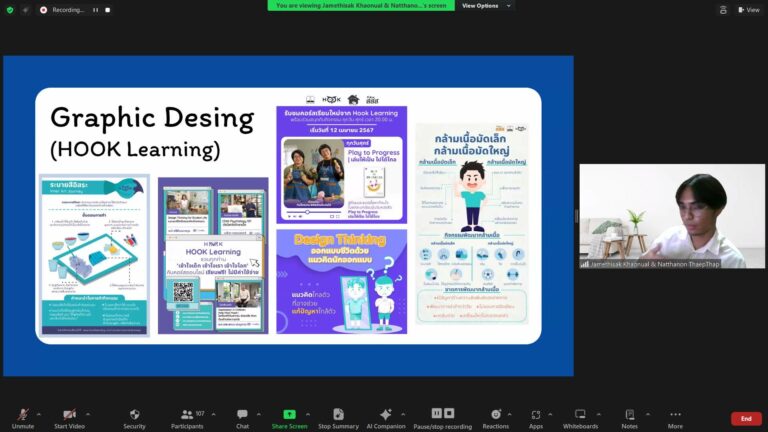Open the Reactions smiley menu
The width and height of the screenshot is (768, 432).
(x=496, y=419)
